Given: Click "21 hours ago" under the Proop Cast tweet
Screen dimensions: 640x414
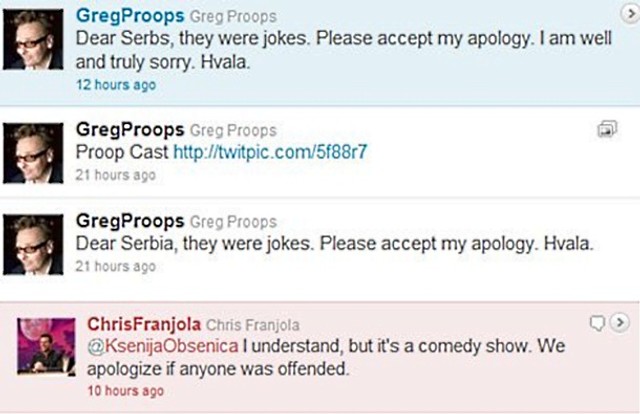Looking at the screenshot, I should (x=116, y=175).
